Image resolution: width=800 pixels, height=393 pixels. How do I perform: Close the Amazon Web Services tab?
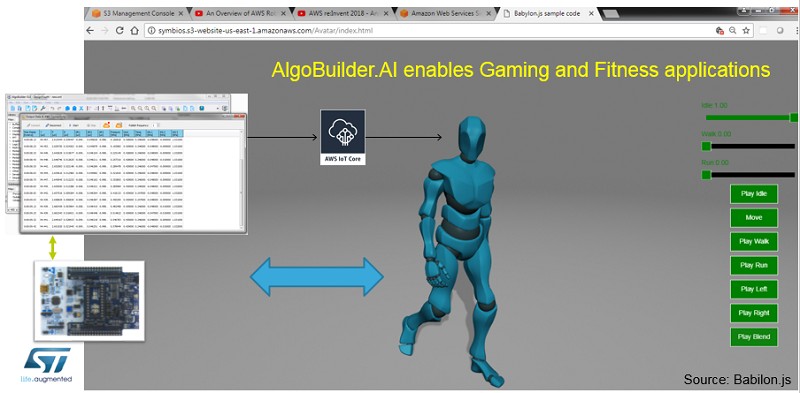click(x=489, y=14)
